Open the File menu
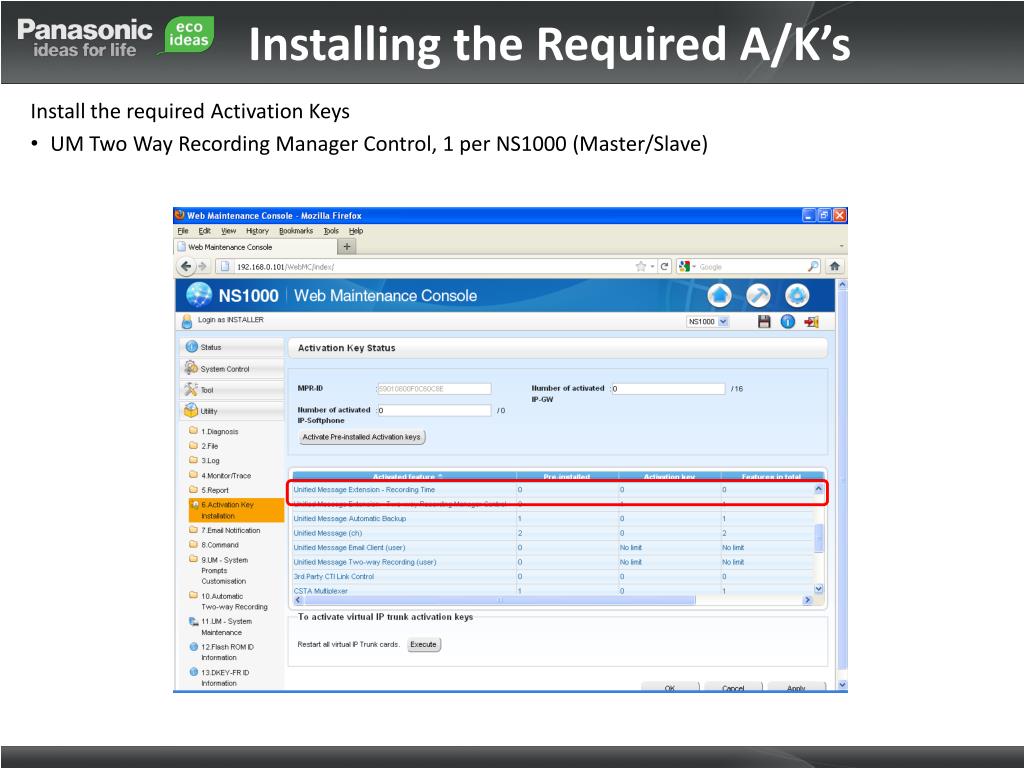 coord(183,231)
